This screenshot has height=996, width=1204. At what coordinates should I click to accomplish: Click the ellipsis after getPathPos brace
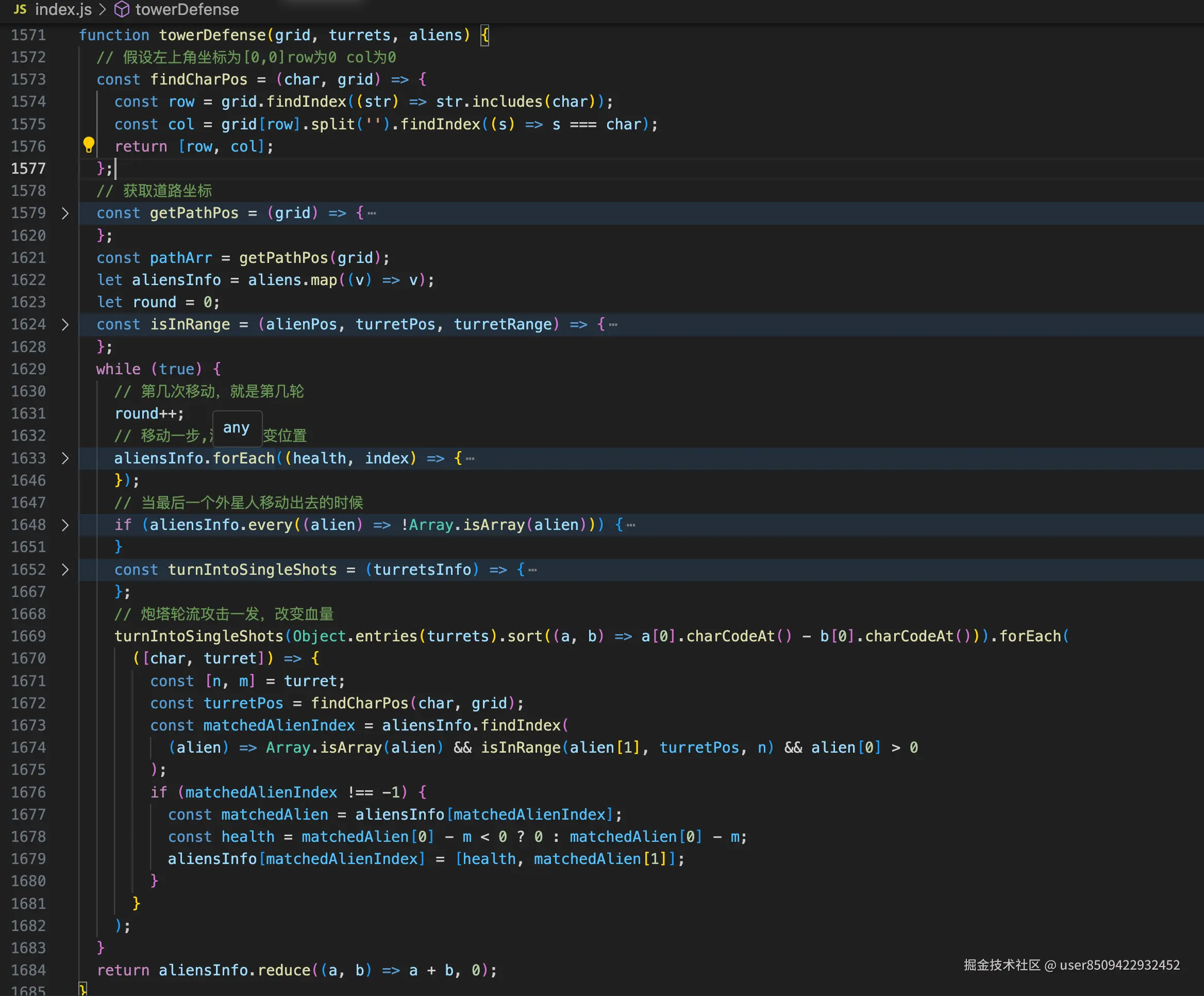coord(372,213)
